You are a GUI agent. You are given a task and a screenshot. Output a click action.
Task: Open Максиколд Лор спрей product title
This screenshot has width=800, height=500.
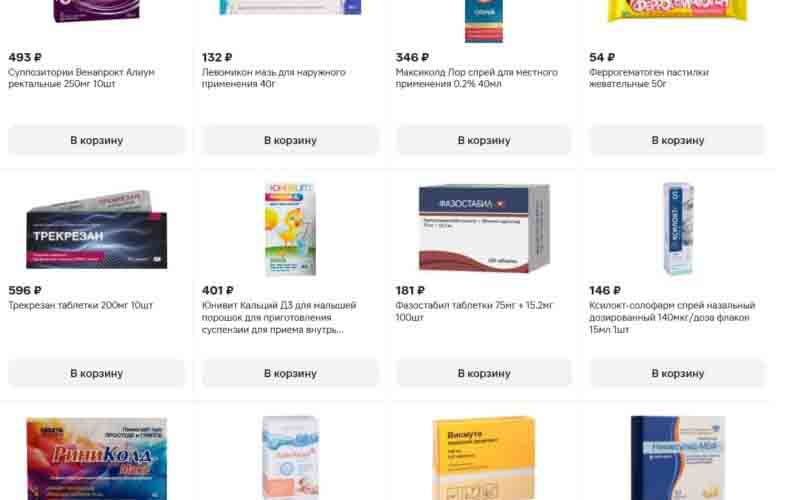(477, 78)
